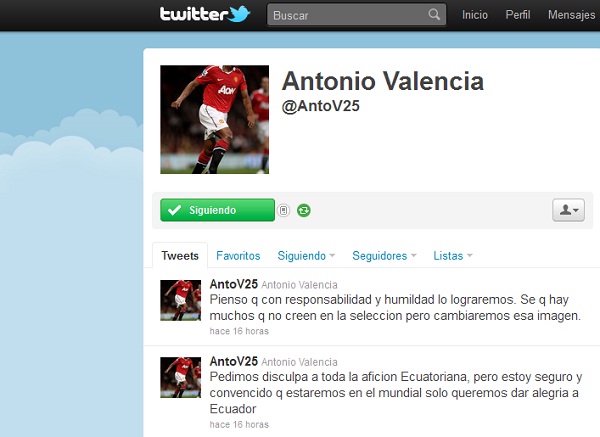Switch to the Favoritos tab
600x437 pixels.
click(x=238, y=256)
